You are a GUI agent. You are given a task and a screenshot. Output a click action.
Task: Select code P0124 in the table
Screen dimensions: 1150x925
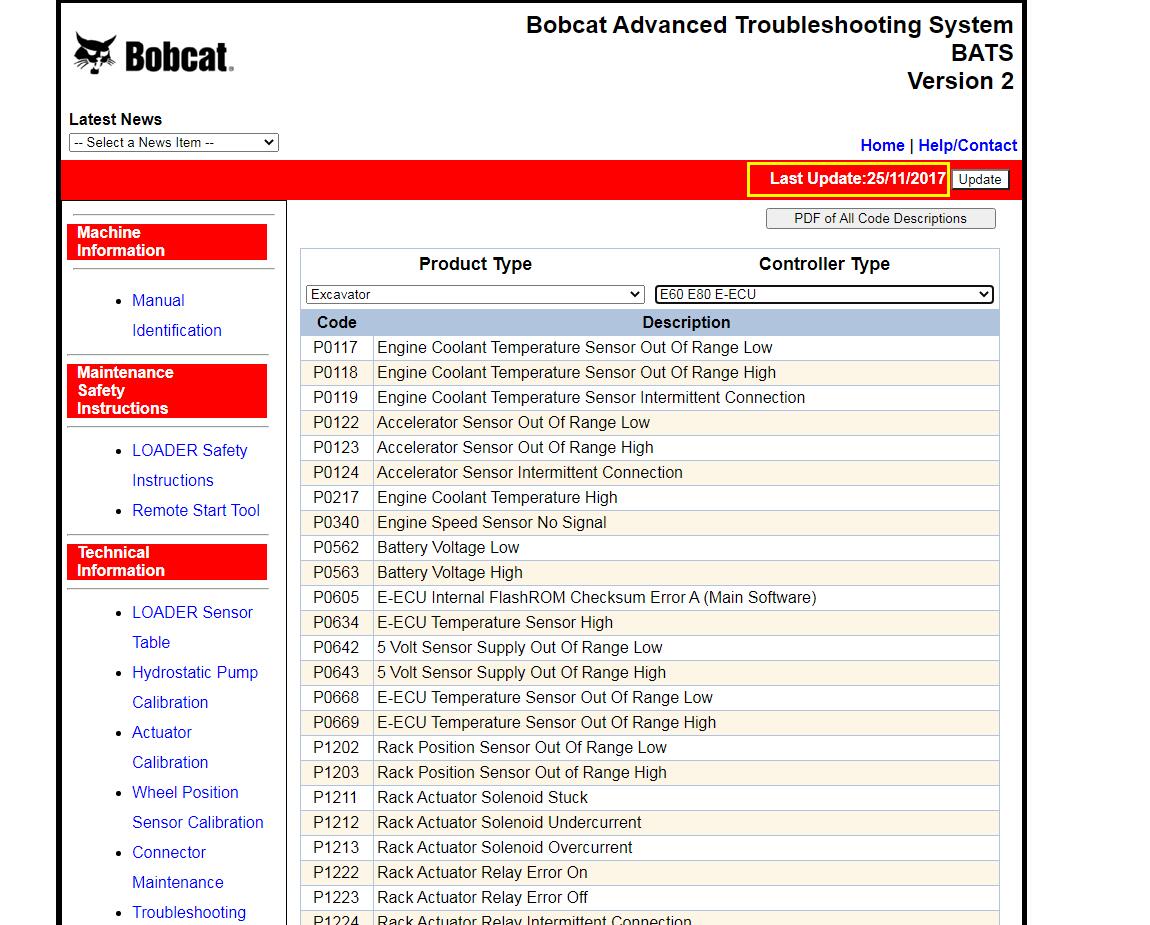click(336, 472)
